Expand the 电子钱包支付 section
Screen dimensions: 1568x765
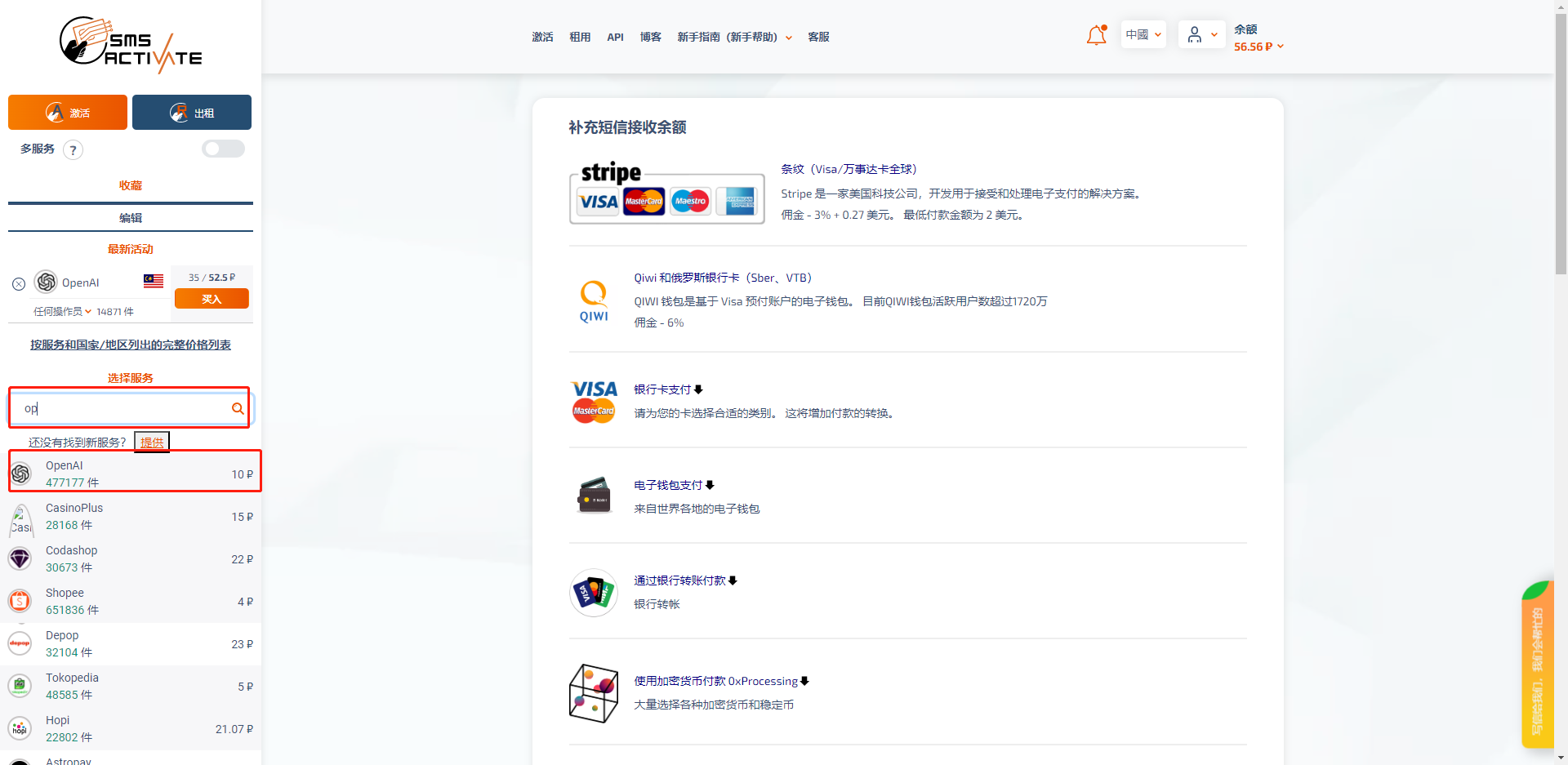(674, 485)
